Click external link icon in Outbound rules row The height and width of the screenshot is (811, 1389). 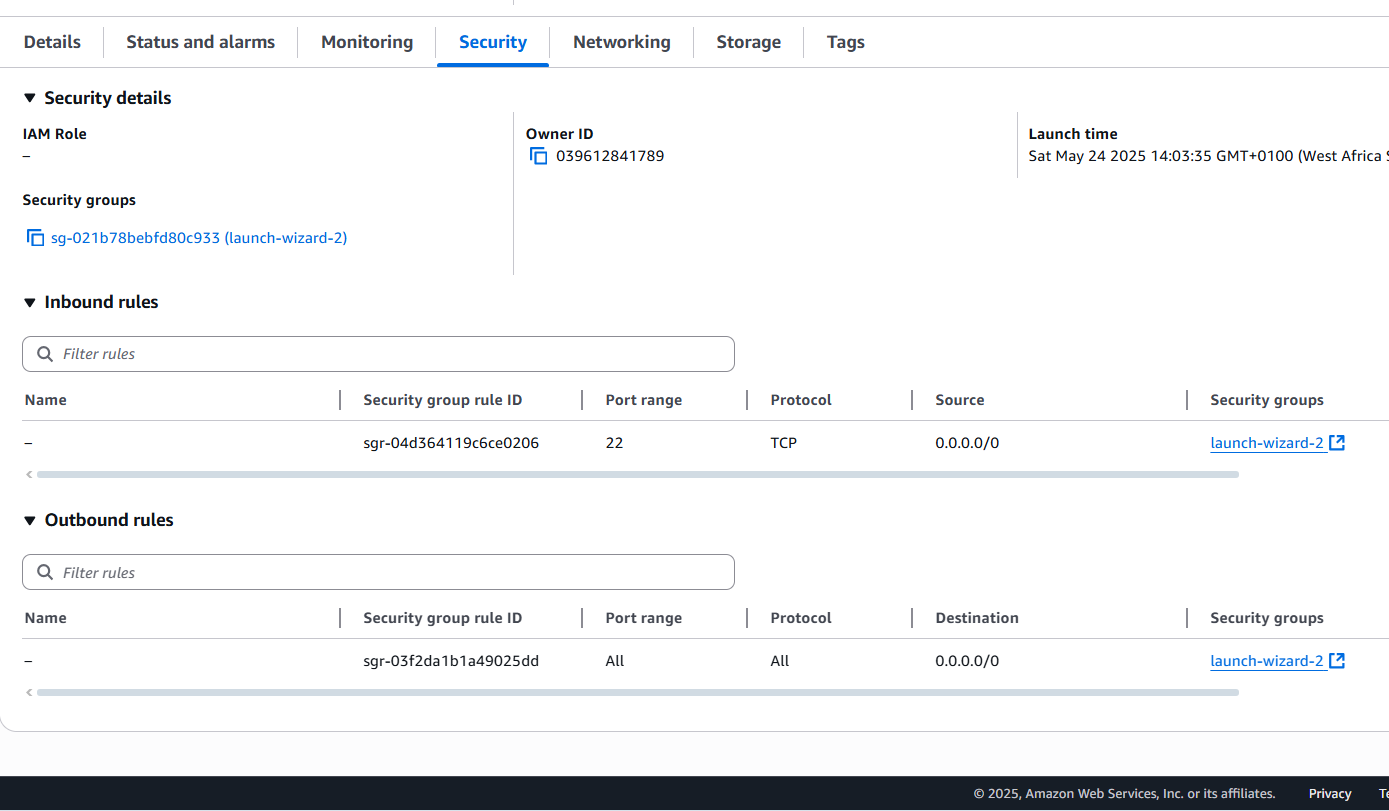1337,660
